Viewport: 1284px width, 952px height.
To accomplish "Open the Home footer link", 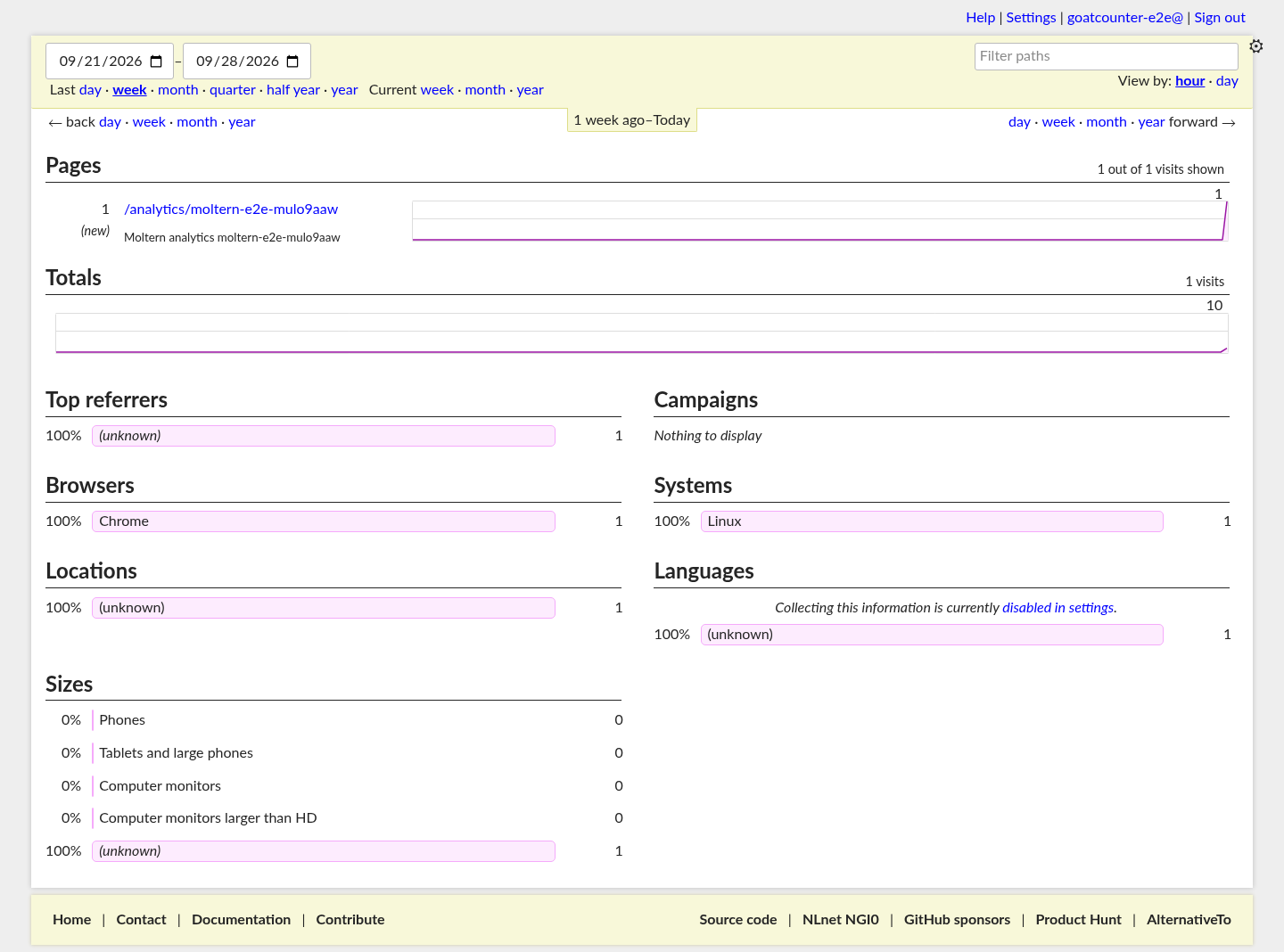I will click(x=71, y=920).
